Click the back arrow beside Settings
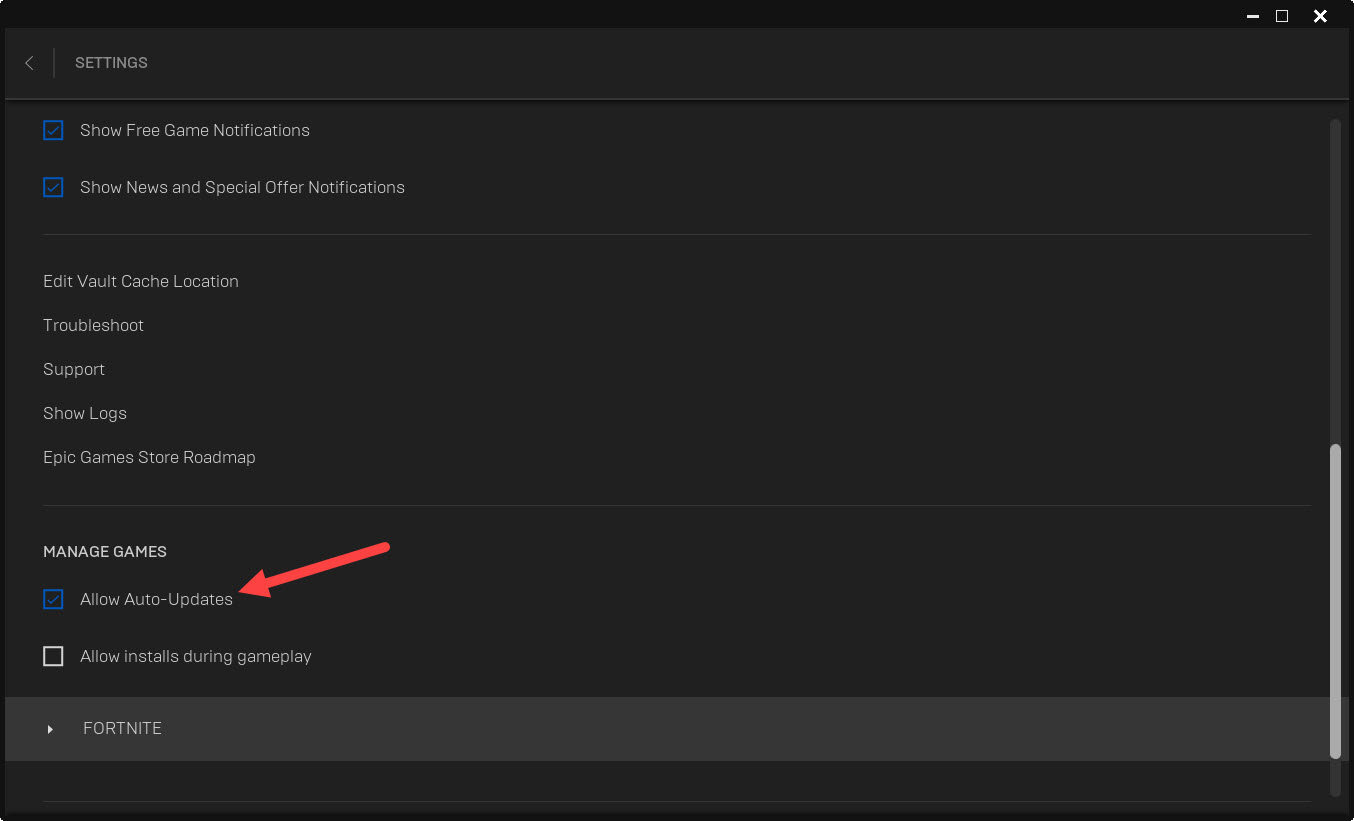1354x821 pixels. pos(29,63)
